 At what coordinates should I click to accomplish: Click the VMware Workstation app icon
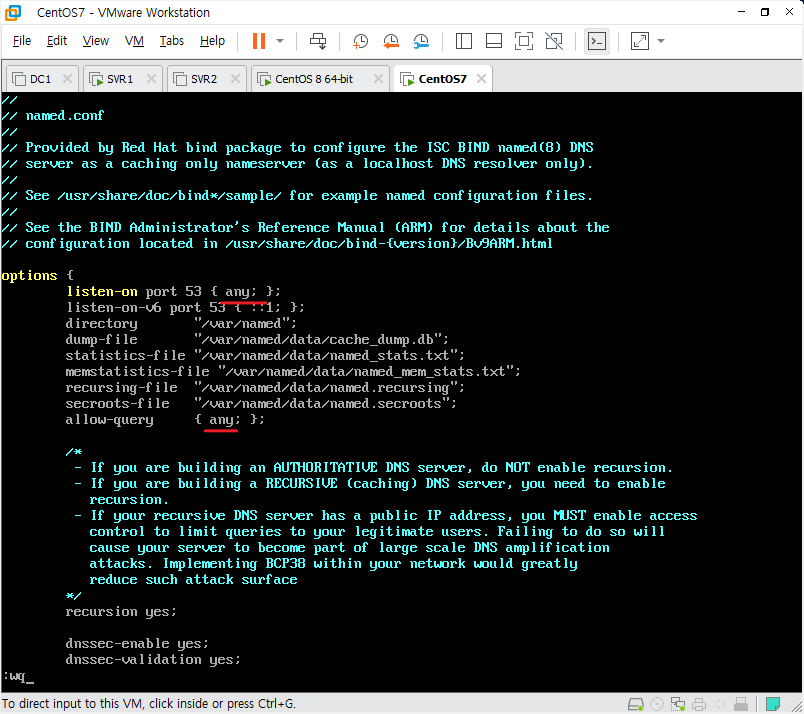tap(13, 12)
